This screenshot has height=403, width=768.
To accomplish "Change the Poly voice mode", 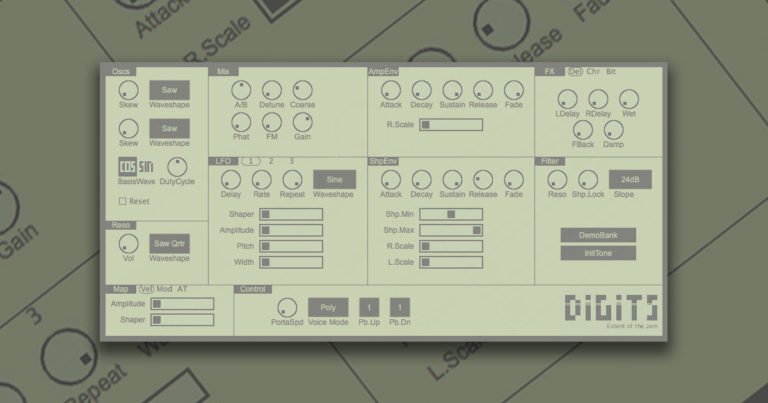I will 328,308.
